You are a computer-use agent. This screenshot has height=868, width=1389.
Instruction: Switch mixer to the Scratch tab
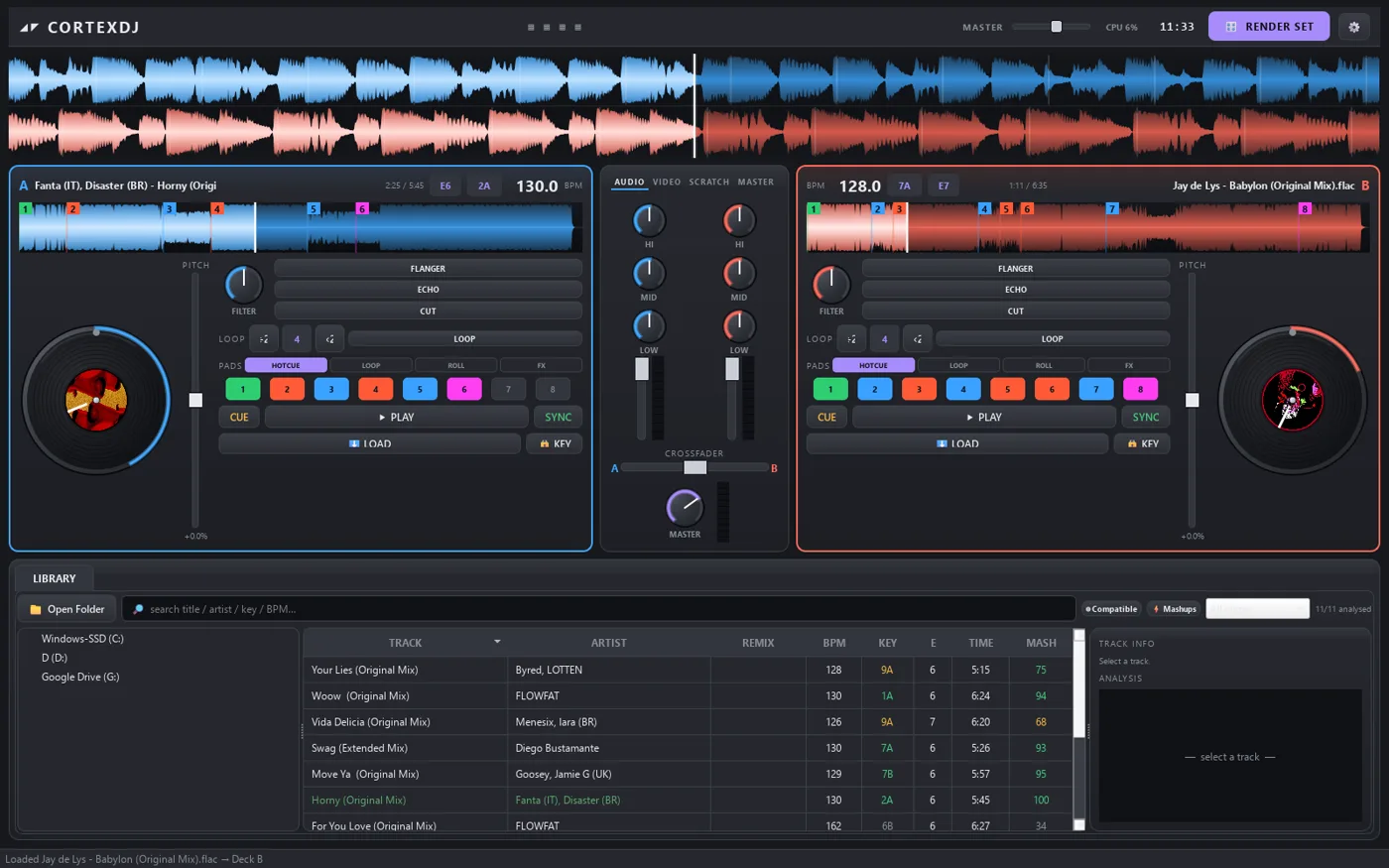pyautogui.click(x=709, y=183)
